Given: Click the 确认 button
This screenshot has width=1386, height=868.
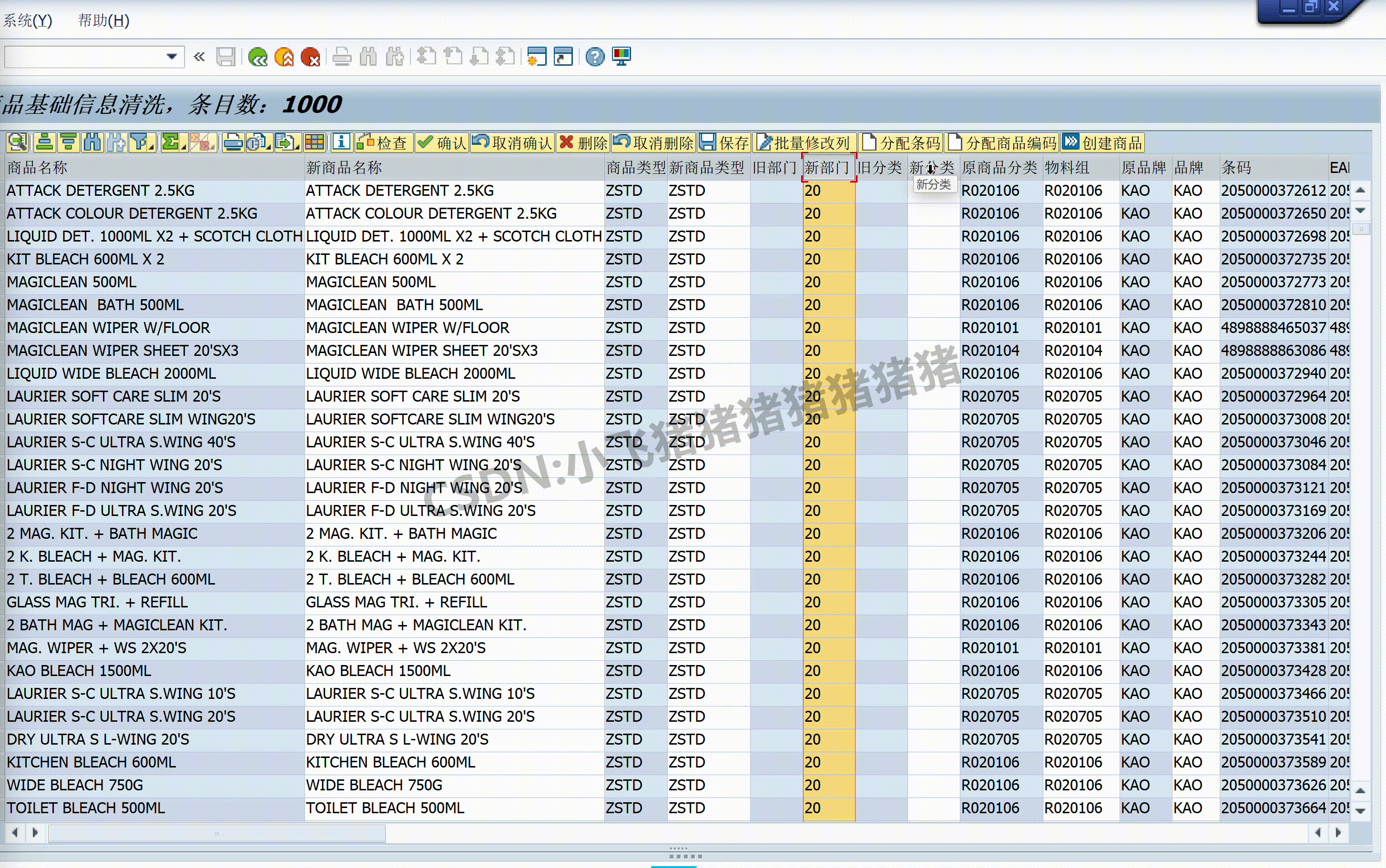Looking at the screenshot, I should coord(442,142).
